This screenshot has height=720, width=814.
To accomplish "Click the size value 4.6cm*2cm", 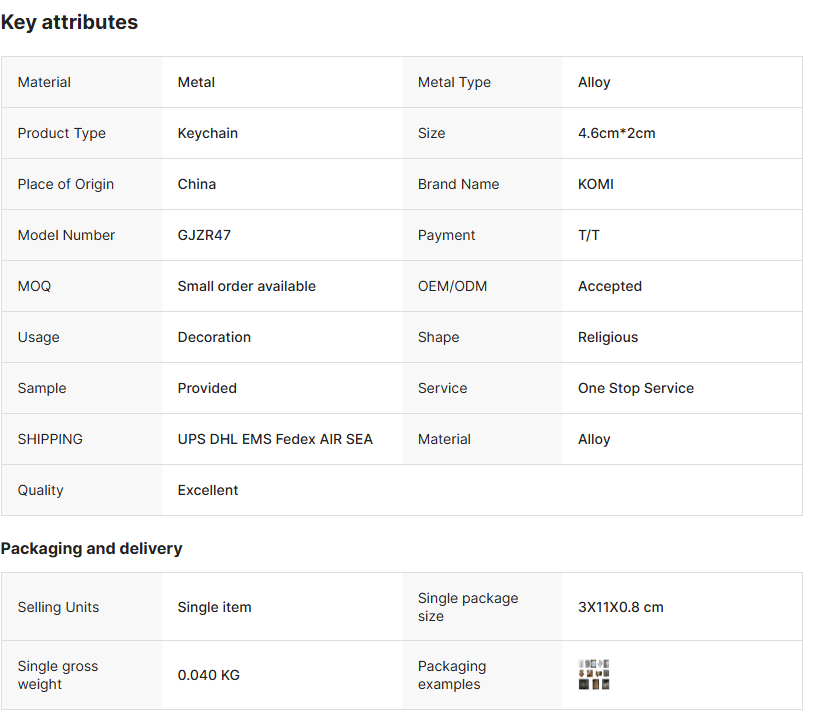I will click(616, 133).
